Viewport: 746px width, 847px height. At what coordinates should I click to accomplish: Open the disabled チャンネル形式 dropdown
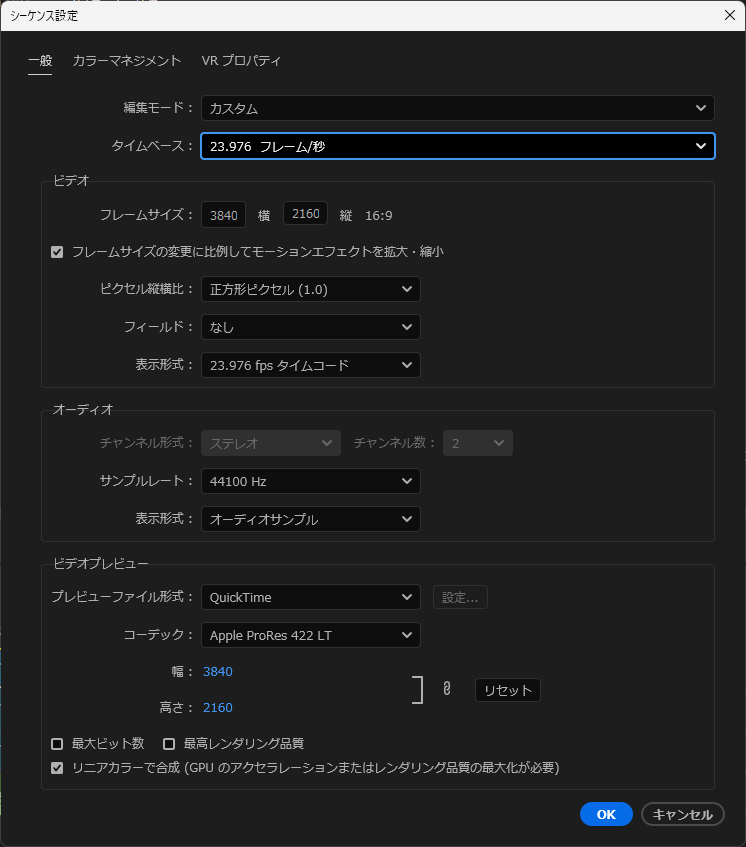tap(271, 443)
